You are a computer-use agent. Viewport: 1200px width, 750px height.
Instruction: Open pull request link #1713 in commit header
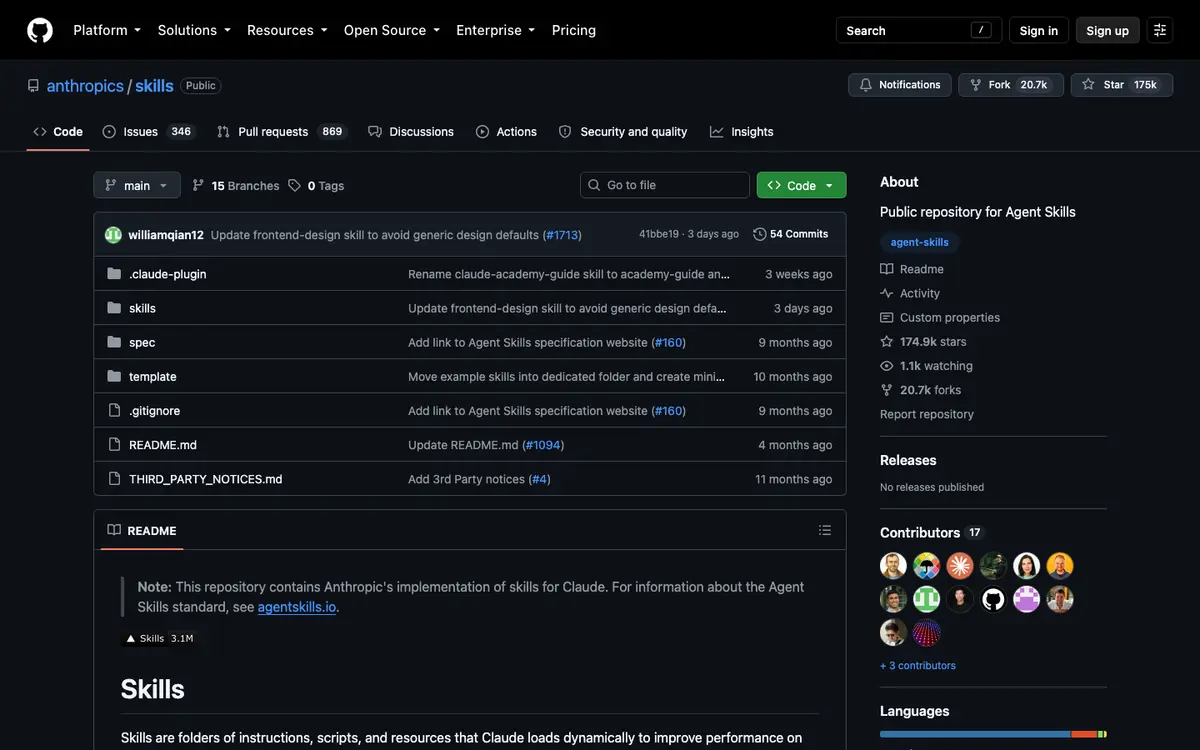pyautogui.click(x=562, y=235)
